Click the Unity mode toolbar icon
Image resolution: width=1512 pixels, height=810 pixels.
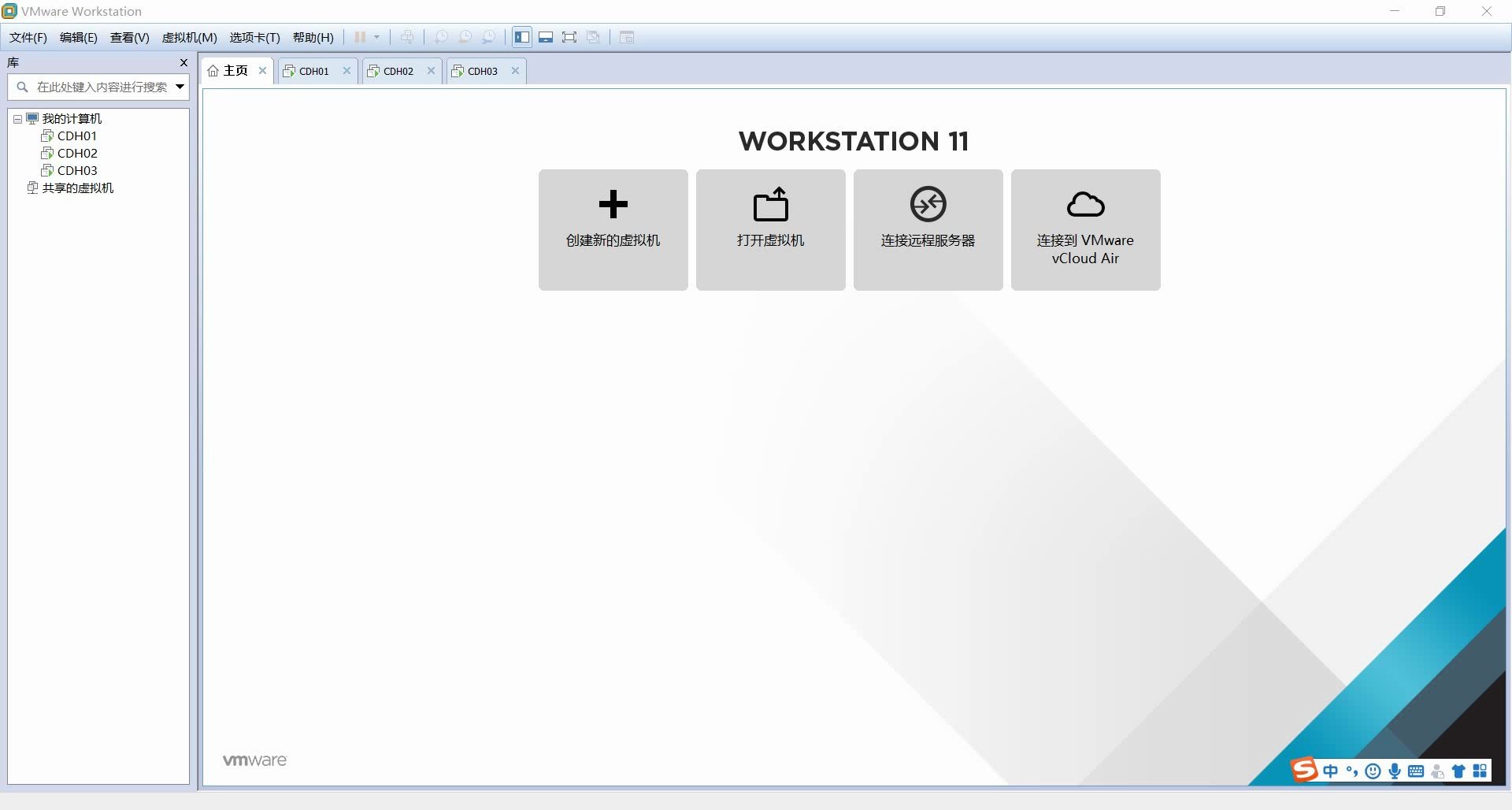(593, 37)
